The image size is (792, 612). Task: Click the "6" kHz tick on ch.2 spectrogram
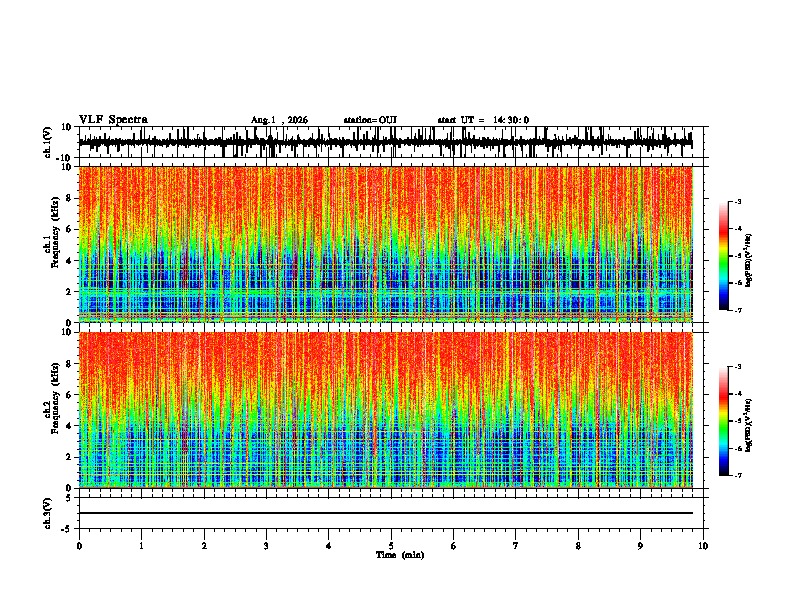pyautogui.click(x=70, y=395)
